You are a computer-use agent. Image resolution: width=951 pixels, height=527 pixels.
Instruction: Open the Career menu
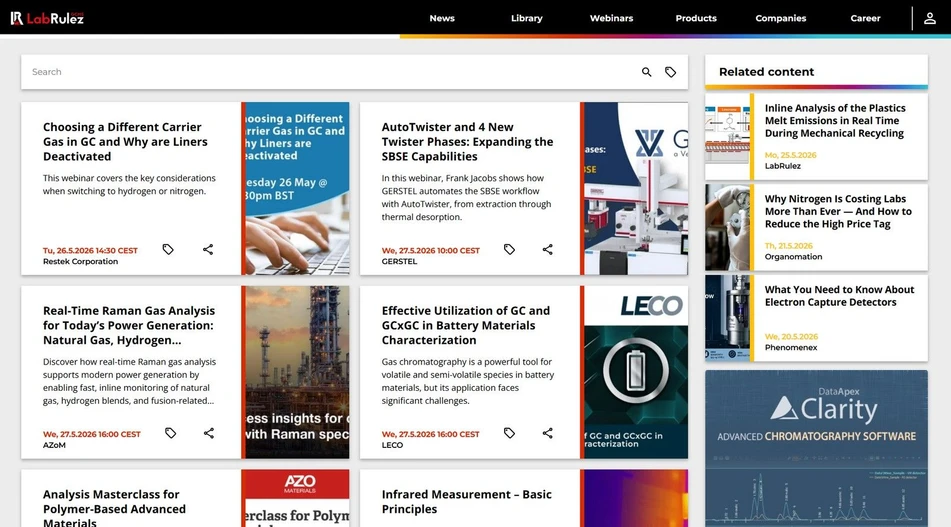pyautogui.click(x=865, y=18)
